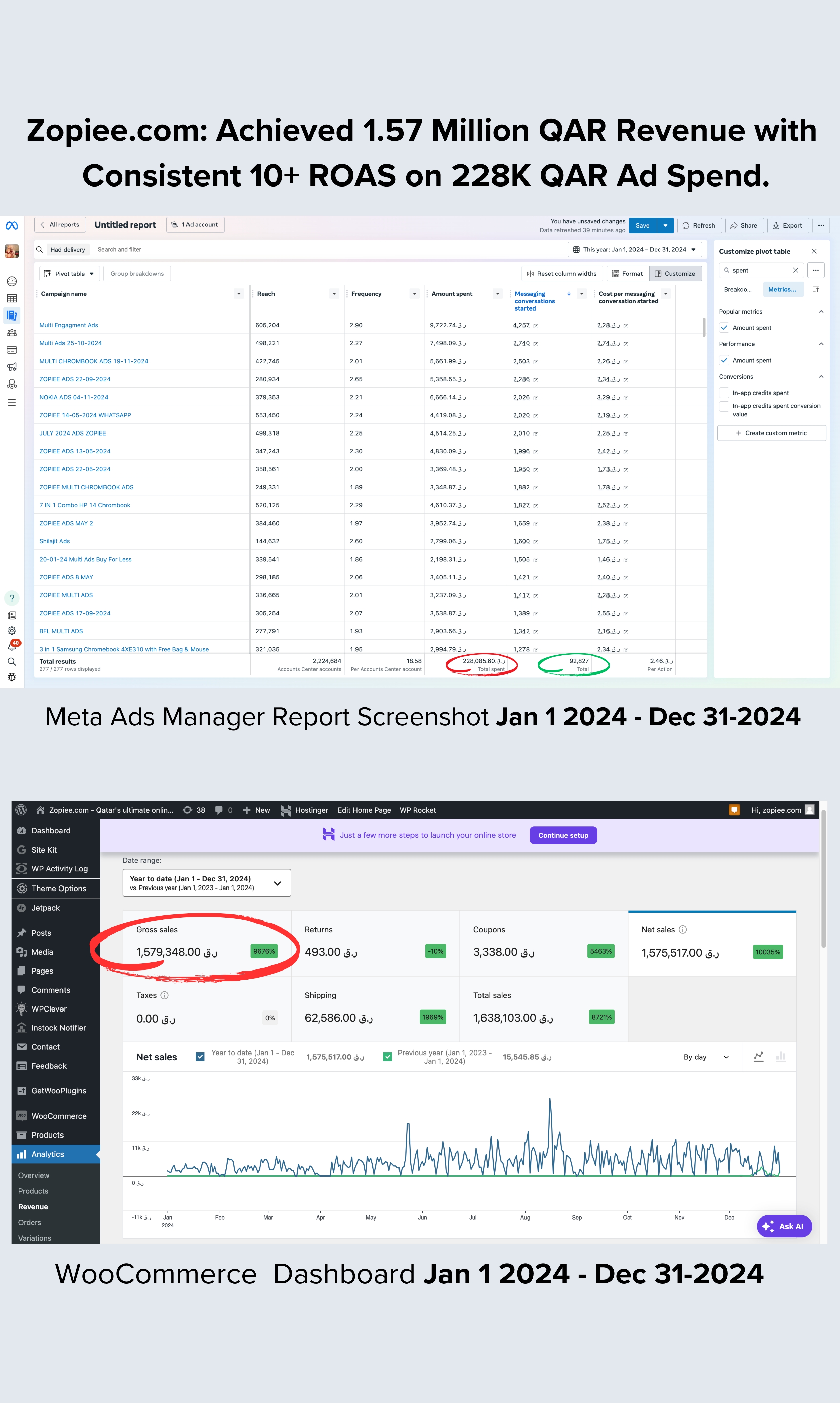
Task: Click the Taxes info icon
Action: (x=164, y=995)
